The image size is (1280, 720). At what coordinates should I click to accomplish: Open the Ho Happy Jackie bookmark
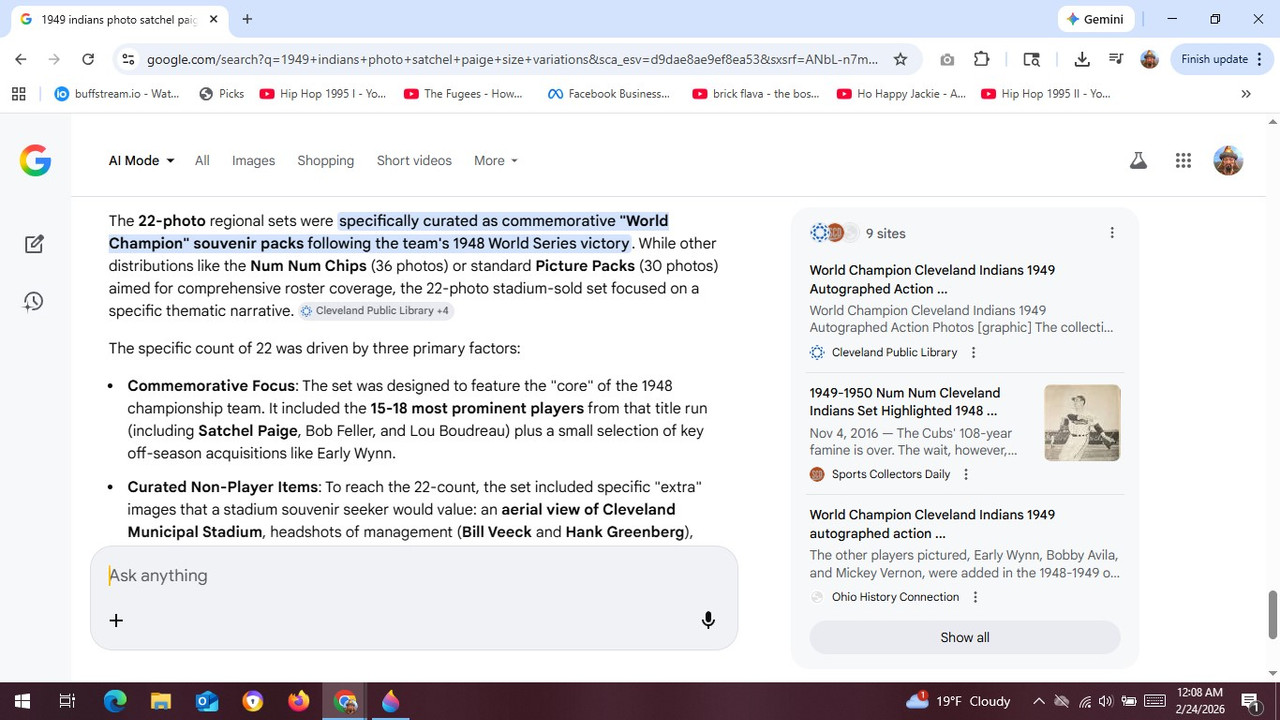pos(901,94)
